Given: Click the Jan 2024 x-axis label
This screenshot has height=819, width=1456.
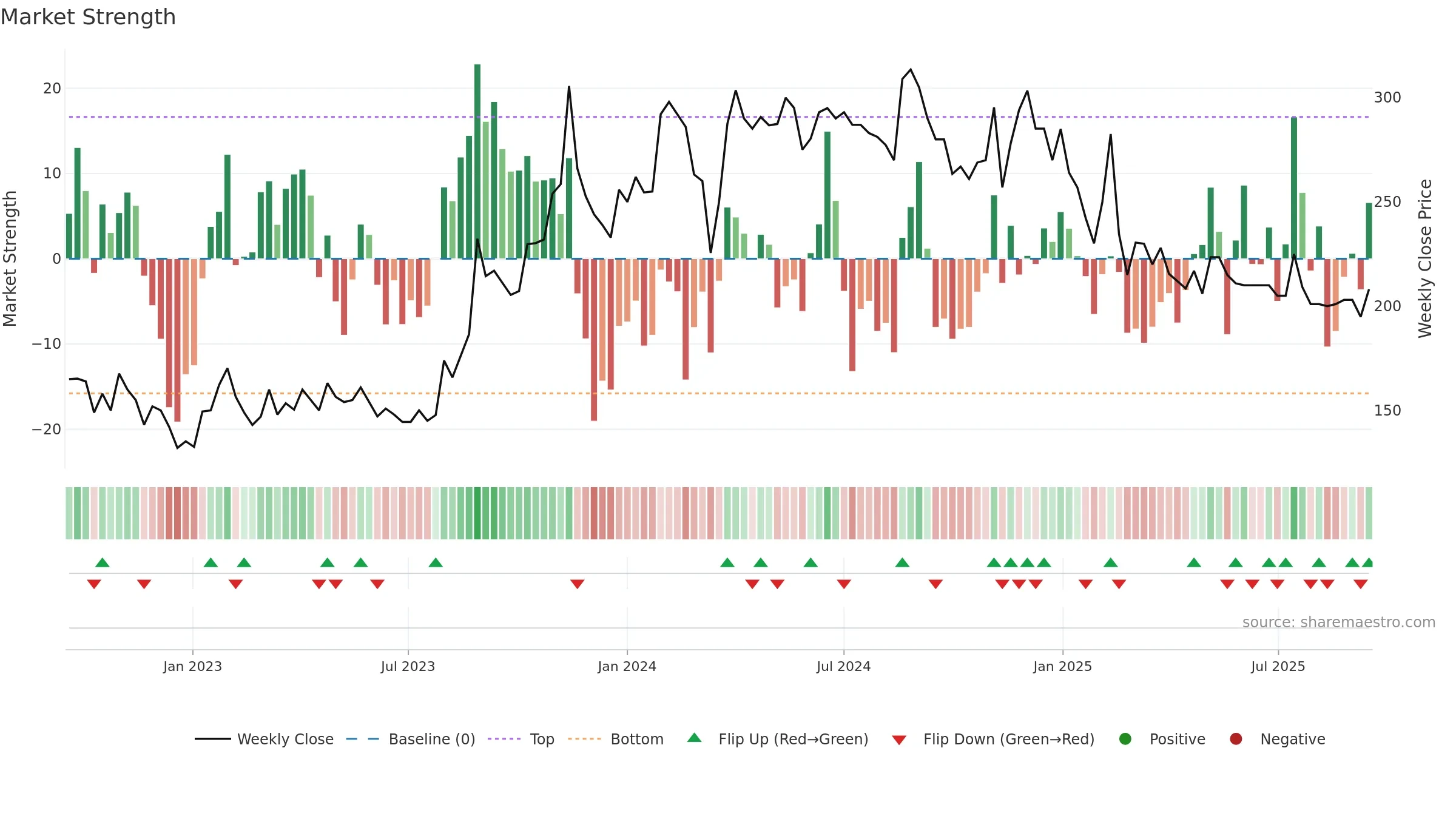Looking at the screenshot, I should [627, 666].
